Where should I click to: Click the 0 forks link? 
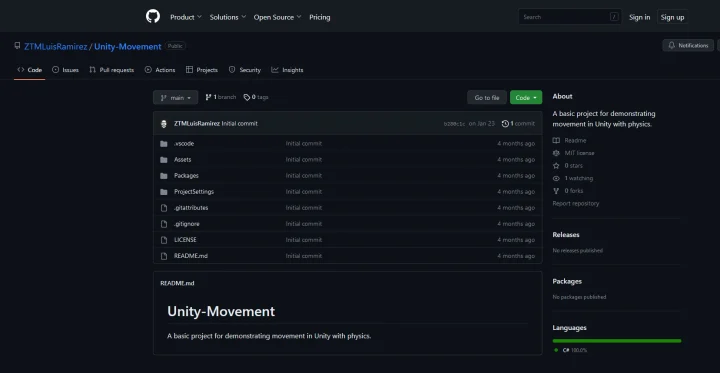click(574, 191)
